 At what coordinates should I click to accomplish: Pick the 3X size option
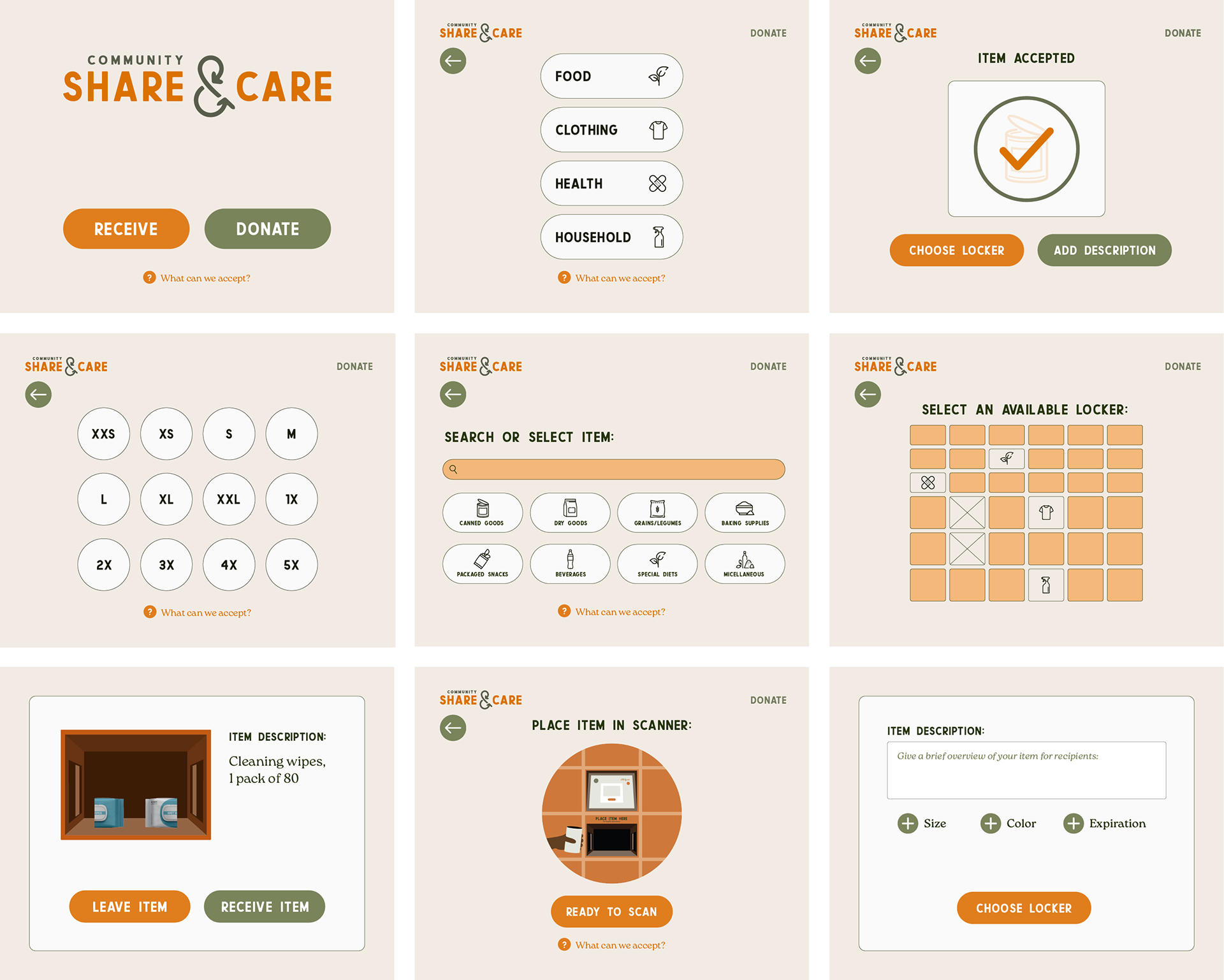[166, 565]
